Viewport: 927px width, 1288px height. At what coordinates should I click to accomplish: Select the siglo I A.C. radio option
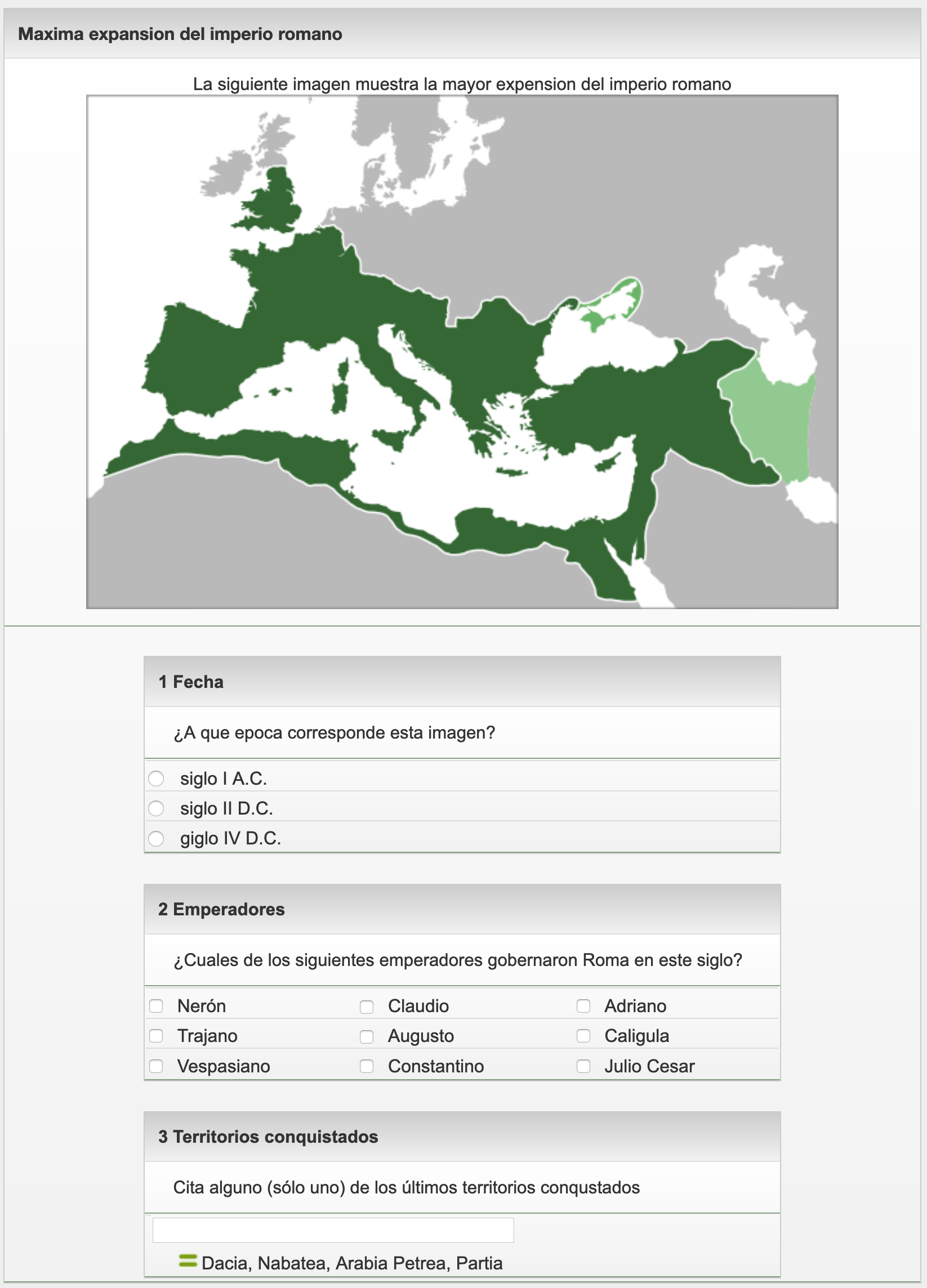point(156,778)
